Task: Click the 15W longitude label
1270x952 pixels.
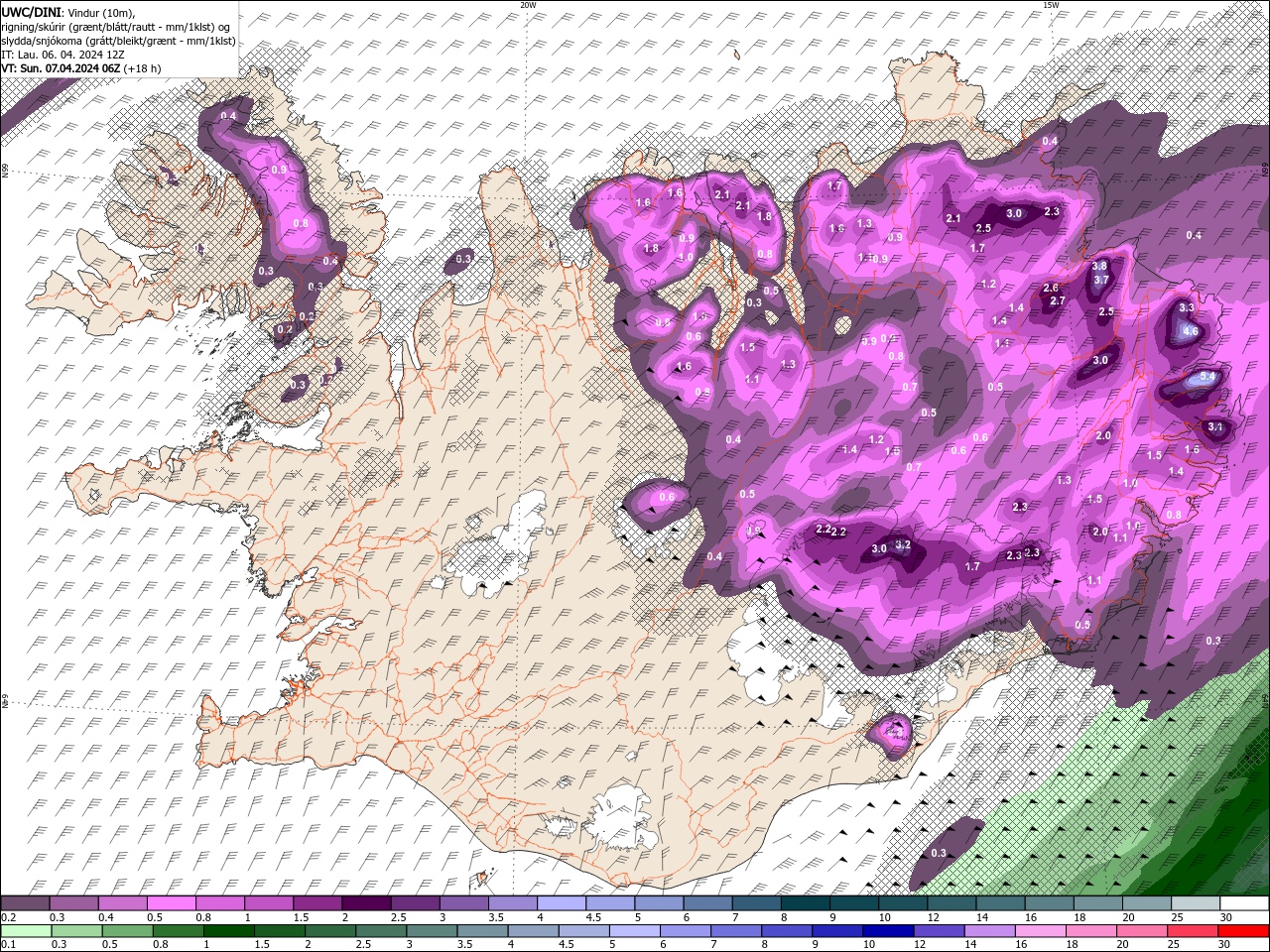Action: point(1051,5)
